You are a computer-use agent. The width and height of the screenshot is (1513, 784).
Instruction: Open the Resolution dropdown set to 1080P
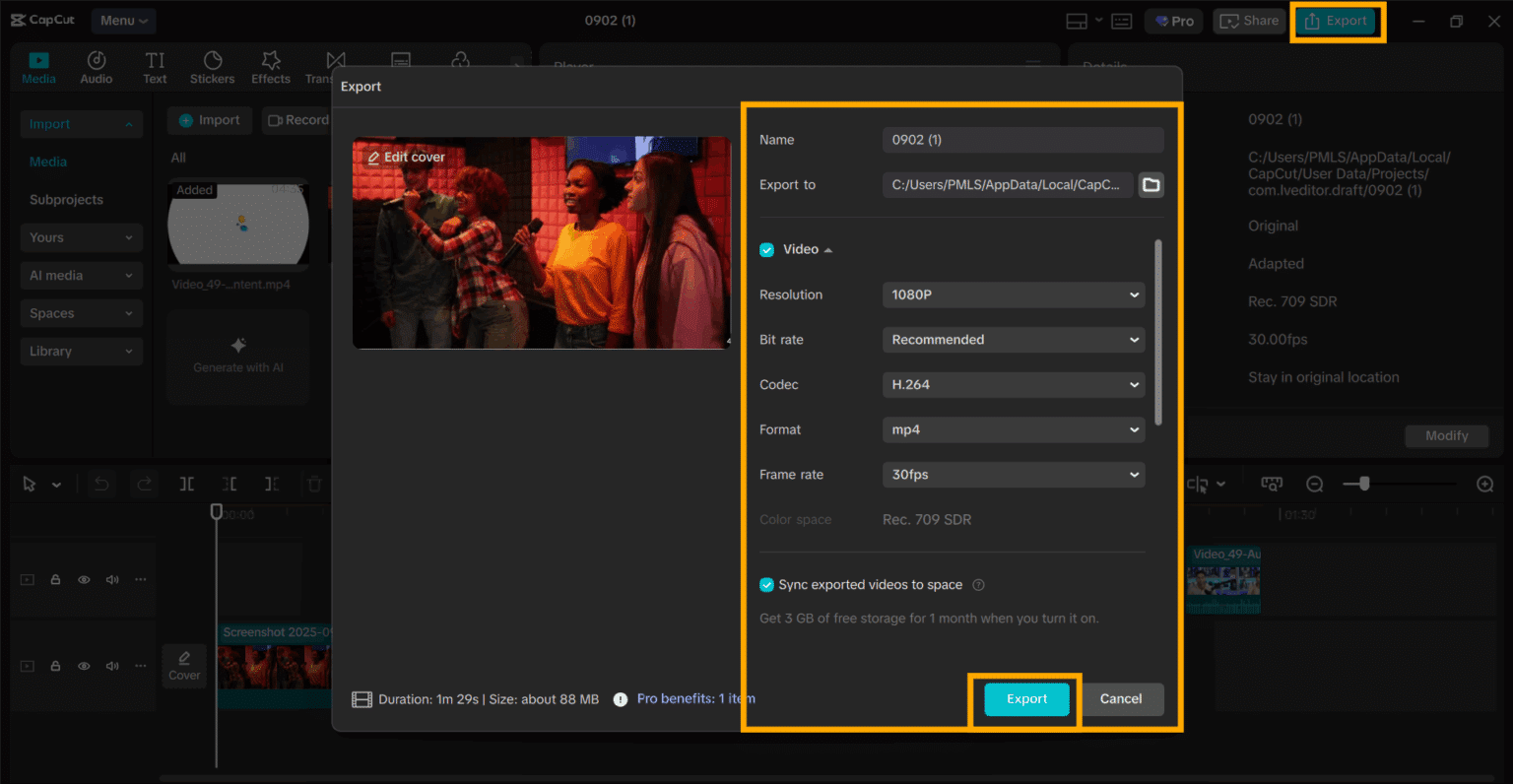click(x=1014, y=294)
